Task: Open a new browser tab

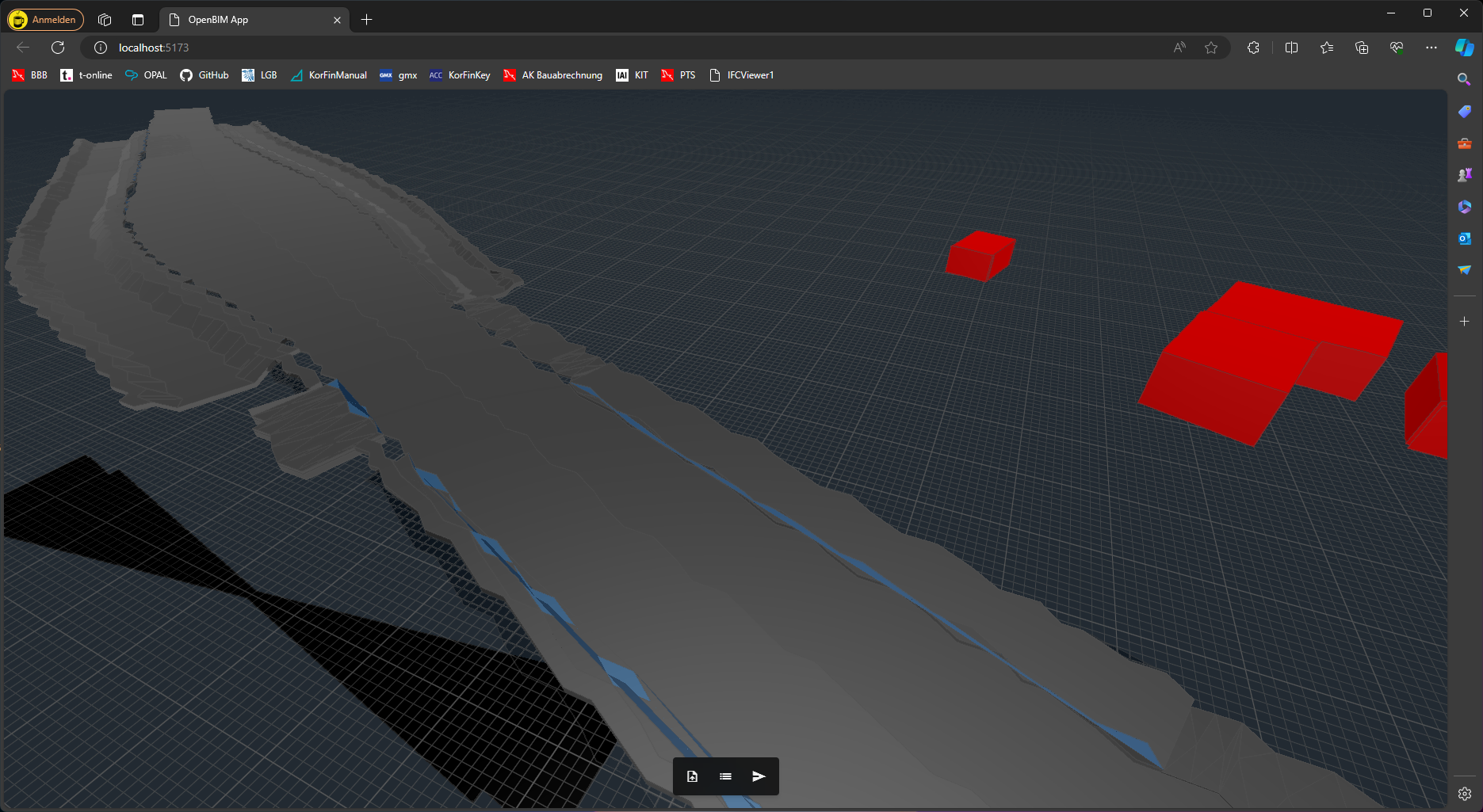Action: 366,20
